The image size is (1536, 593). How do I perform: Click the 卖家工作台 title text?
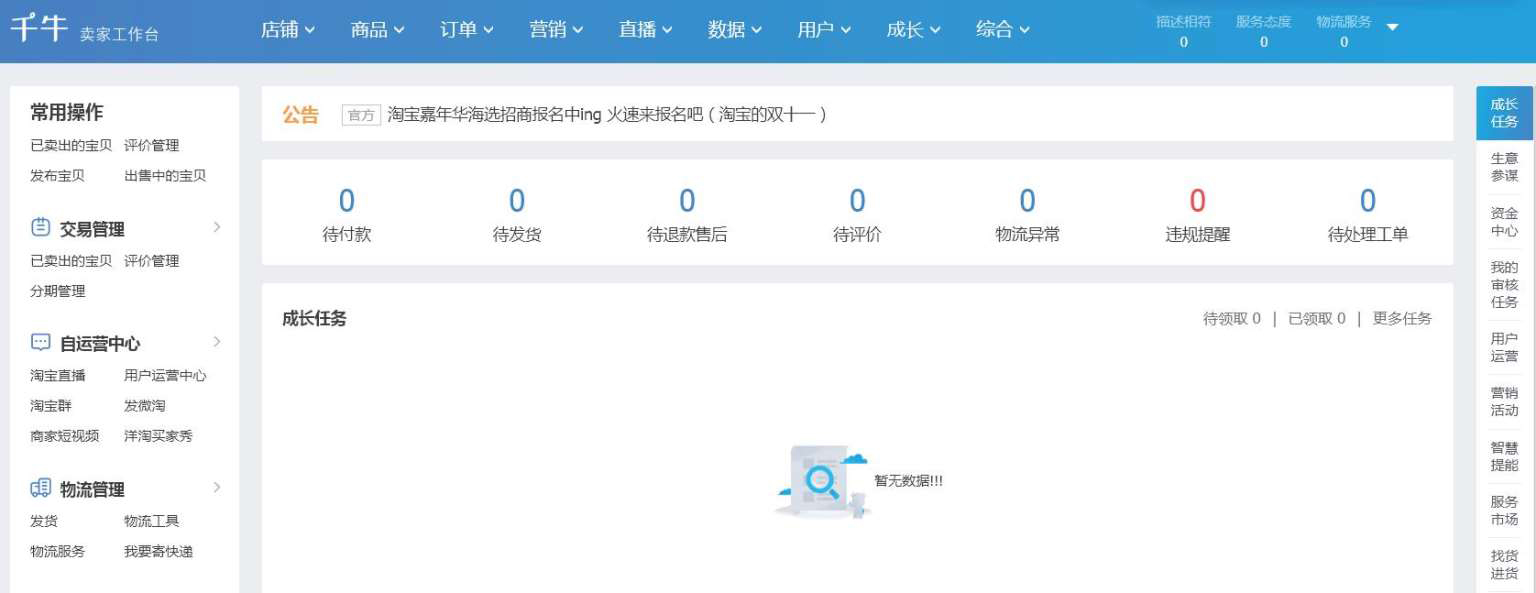click(119, 34)
